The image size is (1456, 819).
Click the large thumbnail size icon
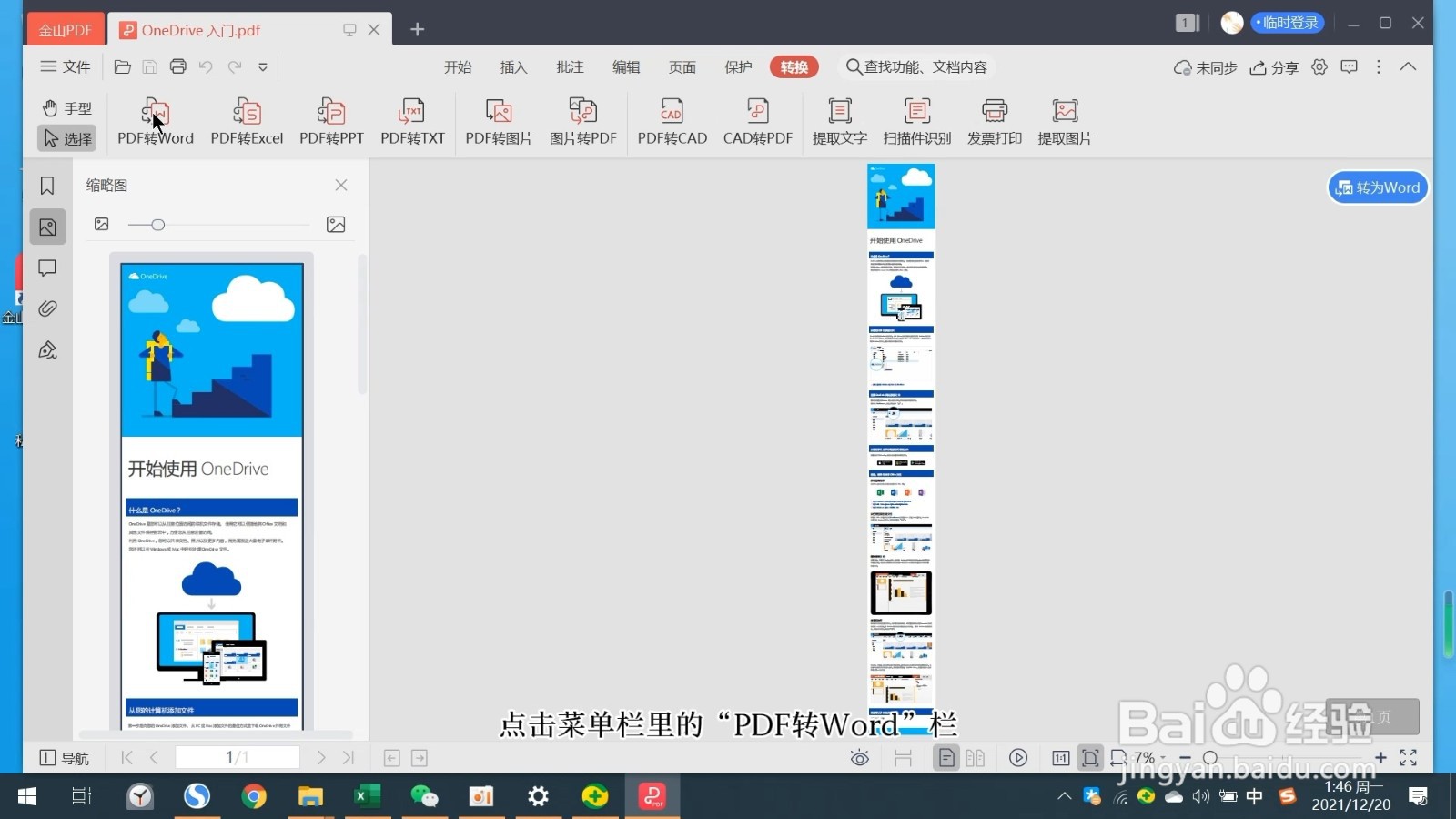[336, 224]
